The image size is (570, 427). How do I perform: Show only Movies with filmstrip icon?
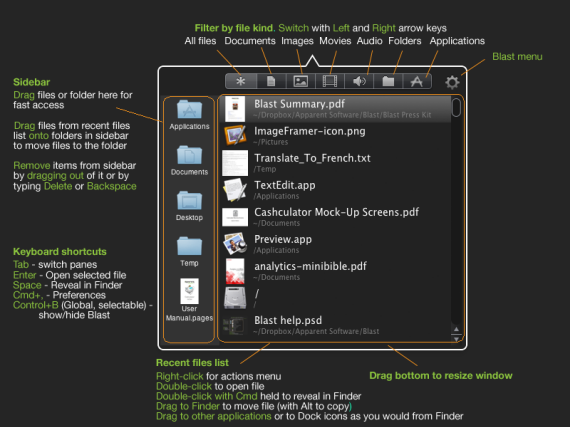click(x=330, y=81)
